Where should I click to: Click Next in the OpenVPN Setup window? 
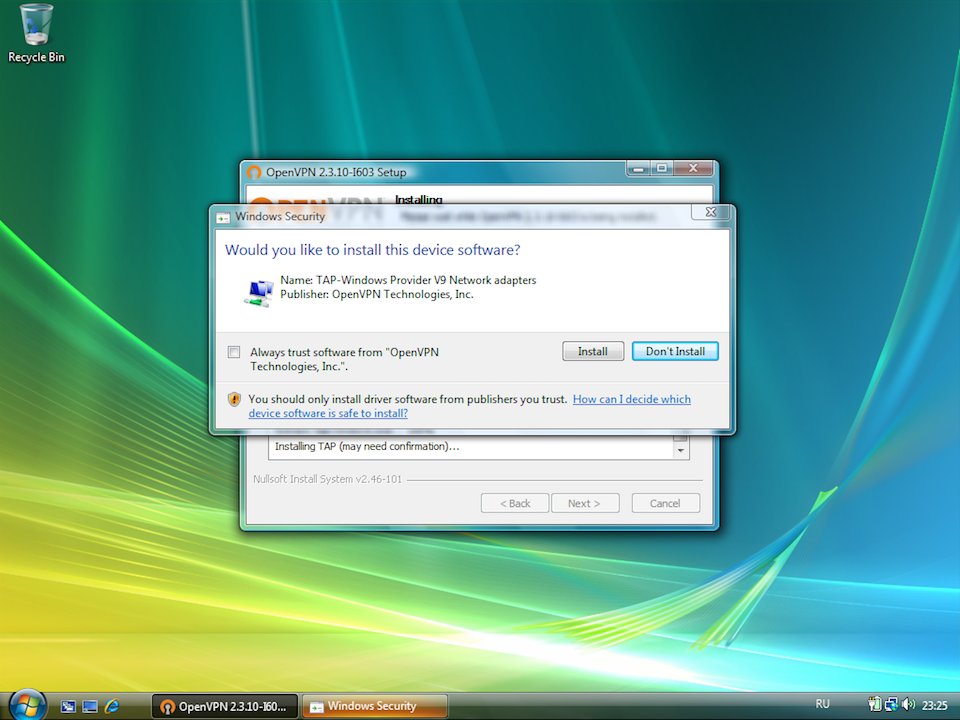pyautogui.click(x=585, y=503)
